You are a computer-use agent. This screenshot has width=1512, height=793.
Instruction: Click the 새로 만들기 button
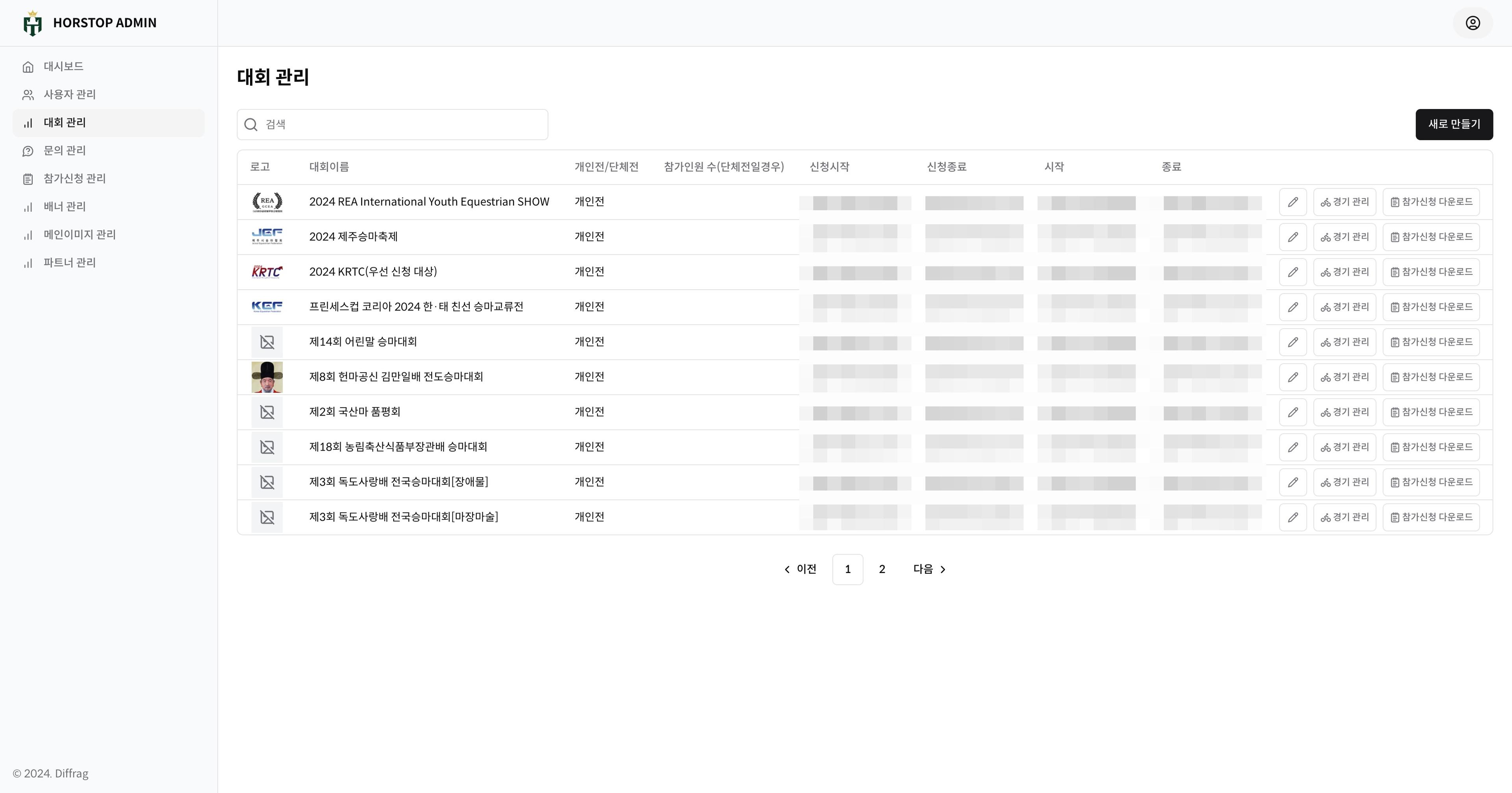pyautogui.click(x=1453, y=124)
